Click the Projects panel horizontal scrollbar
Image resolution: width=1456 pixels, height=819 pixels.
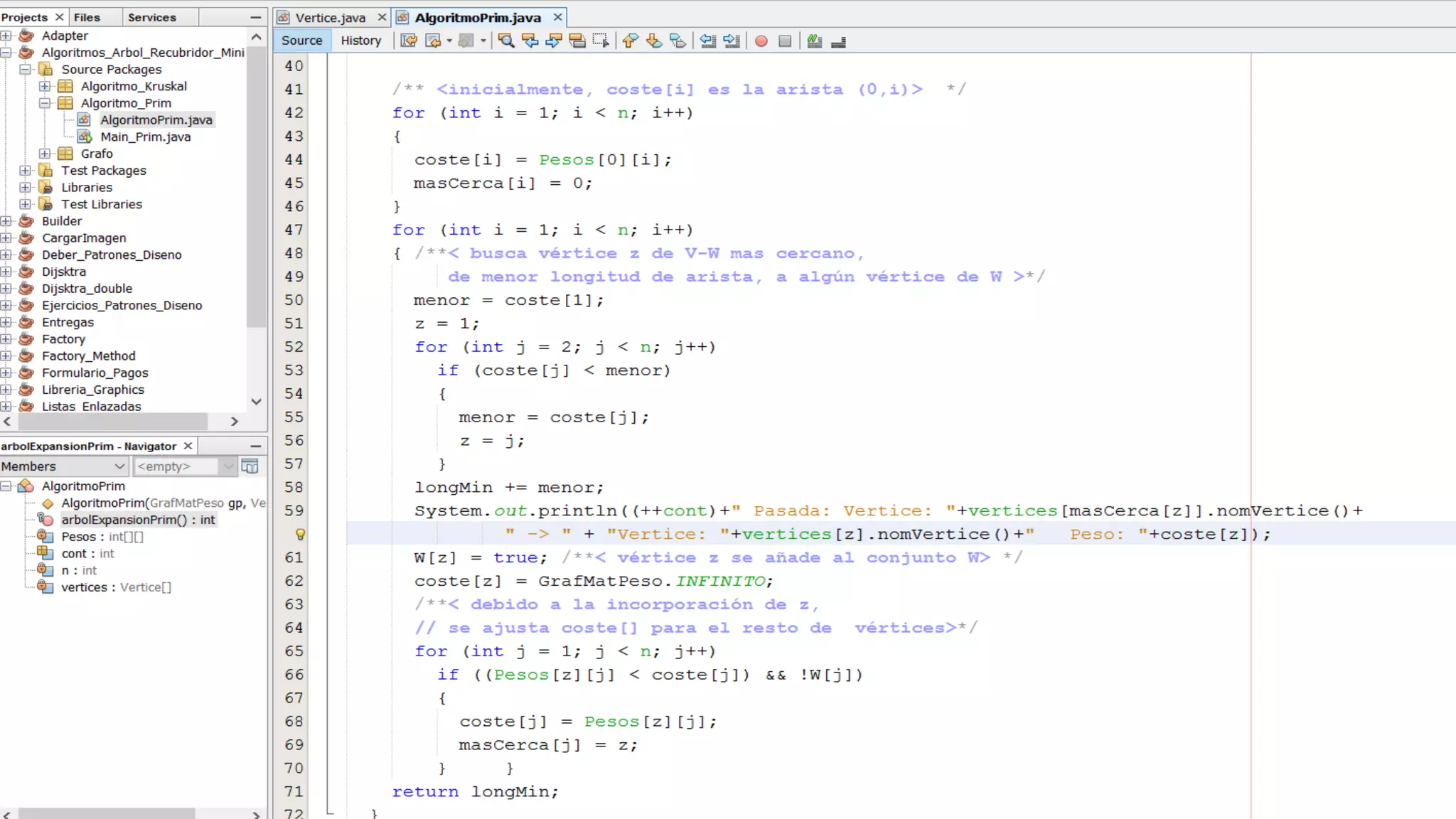point(114,422)
